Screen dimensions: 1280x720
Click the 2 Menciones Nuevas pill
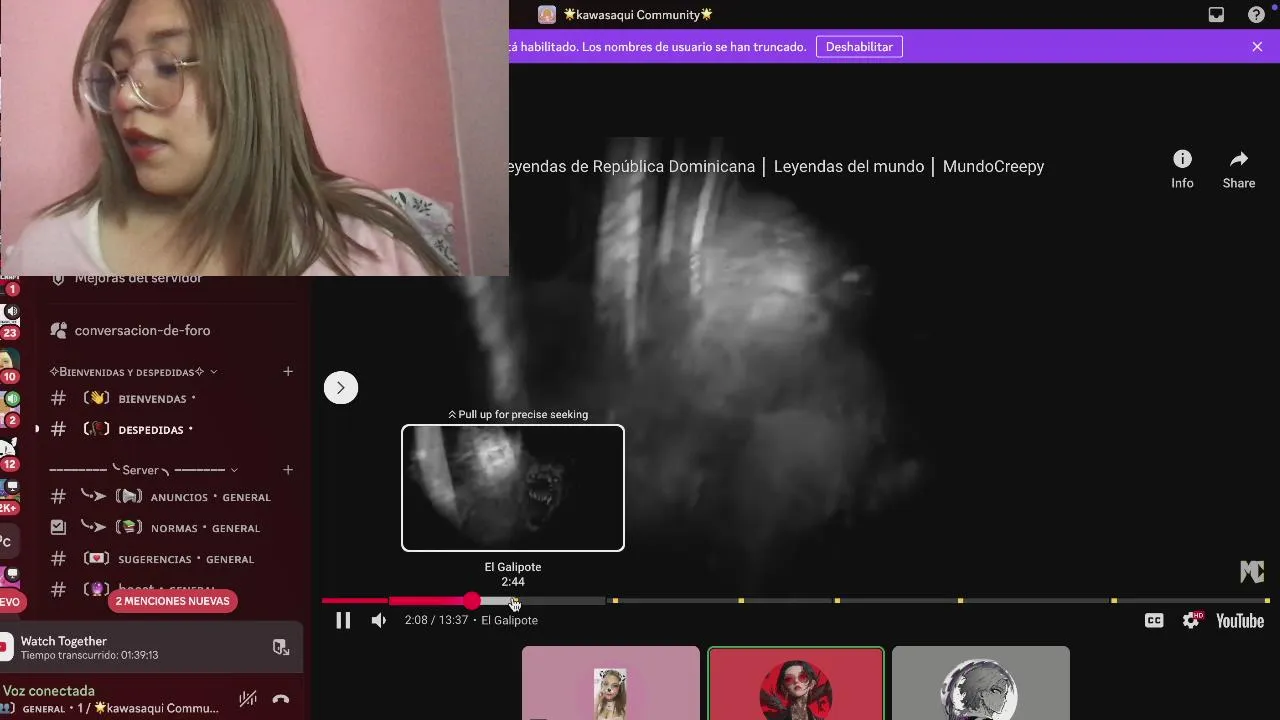pyautogui.click(x=172, y=601)
